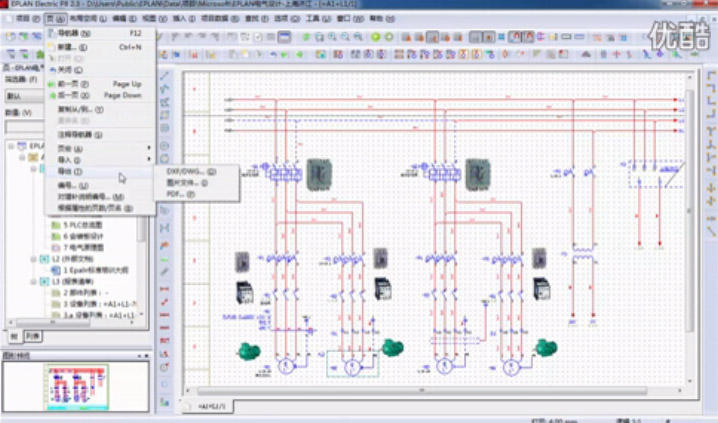Click the value (数值) input field
Image resolution: width=718 pixels, height=423 pixels.
point(24,127)
